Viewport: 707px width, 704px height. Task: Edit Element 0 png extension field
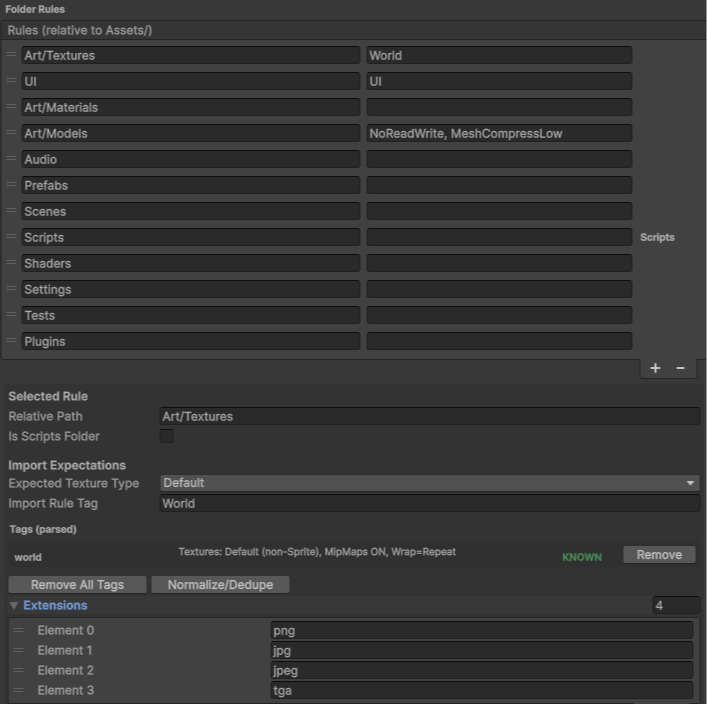(x=482, y=630)
